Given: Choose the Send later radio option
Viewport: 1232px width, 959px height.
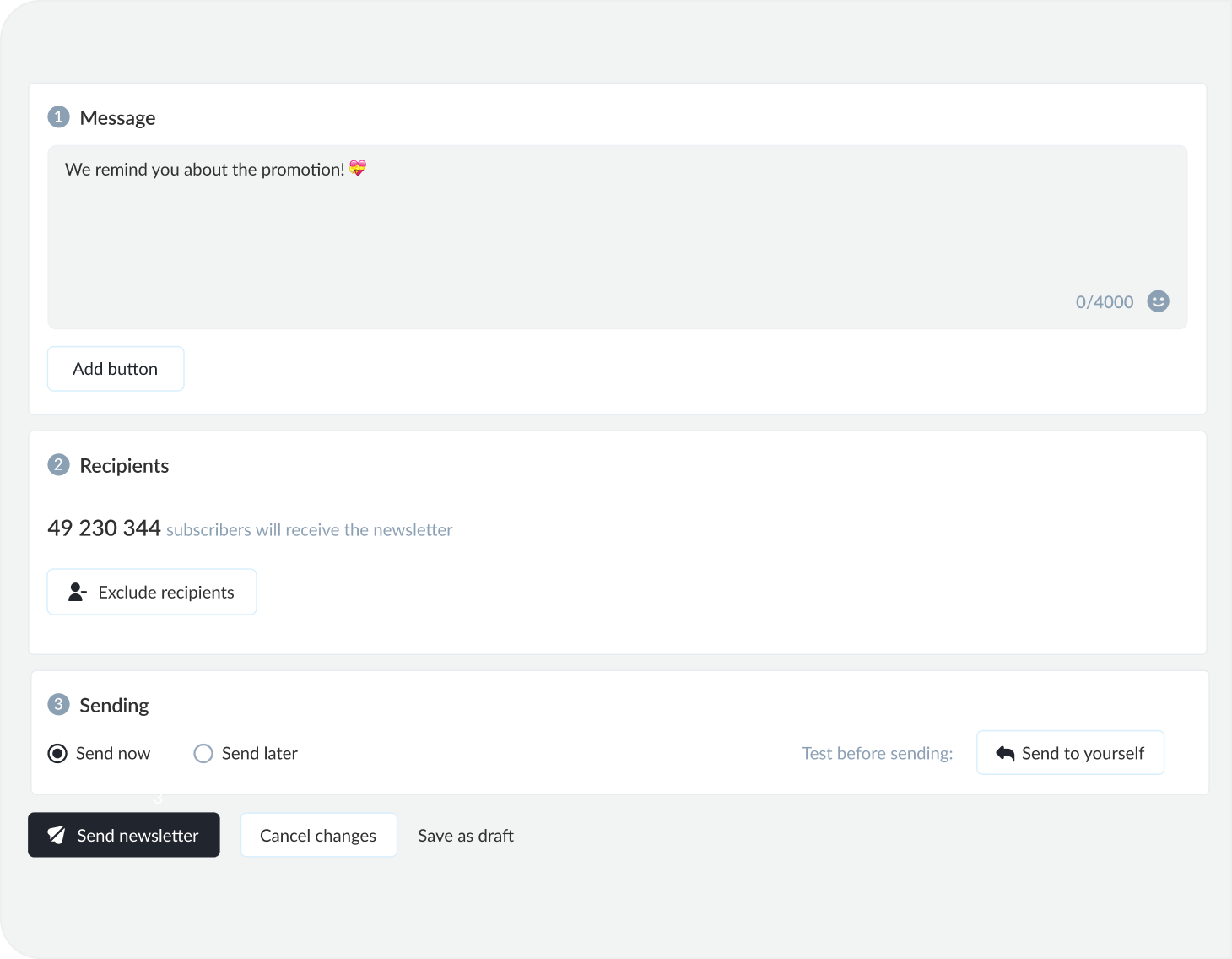Looking at the screenshot, I should [203, 753].
